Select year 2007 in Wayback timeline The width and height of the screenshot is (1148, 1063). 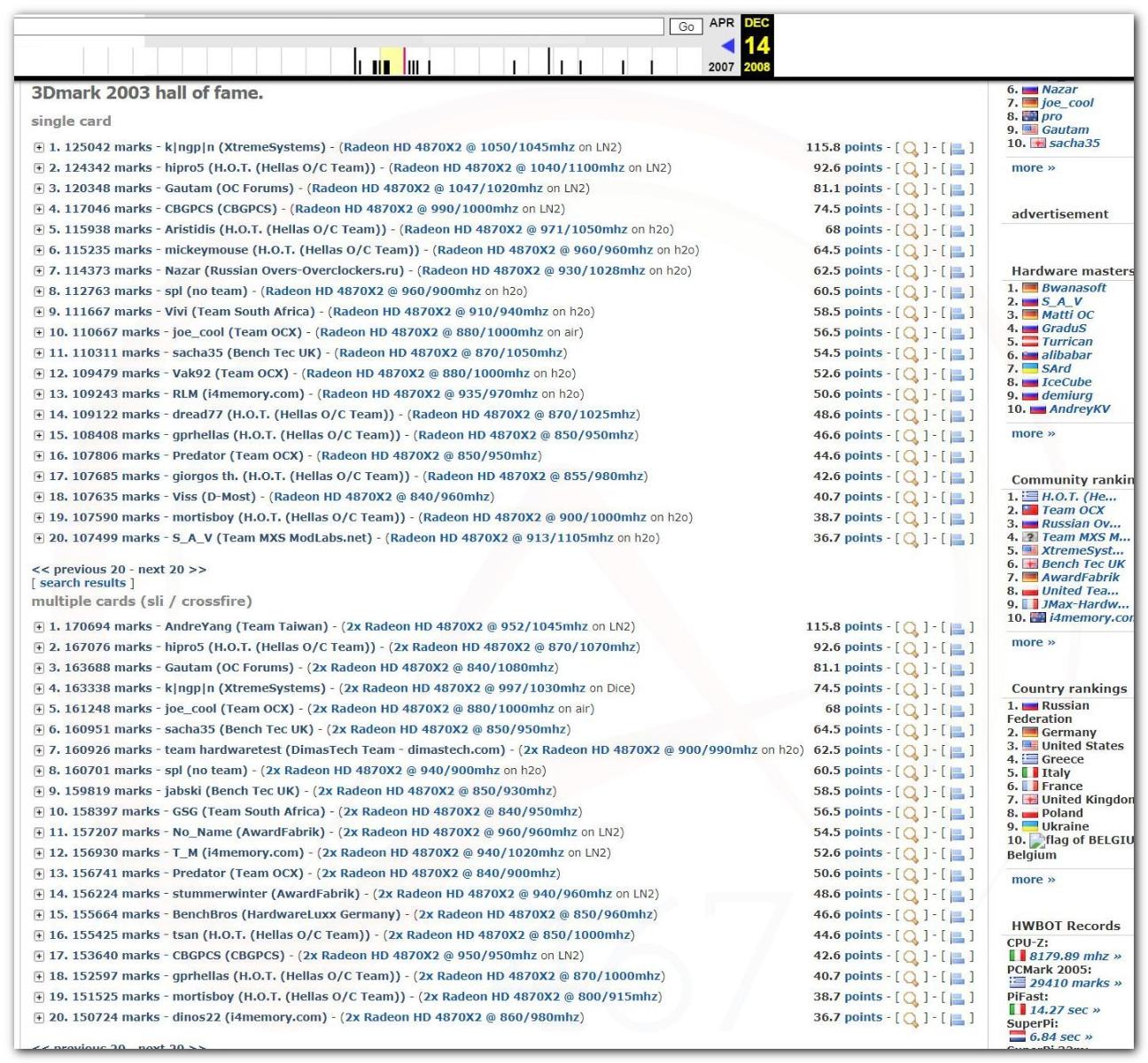[721, 67]
